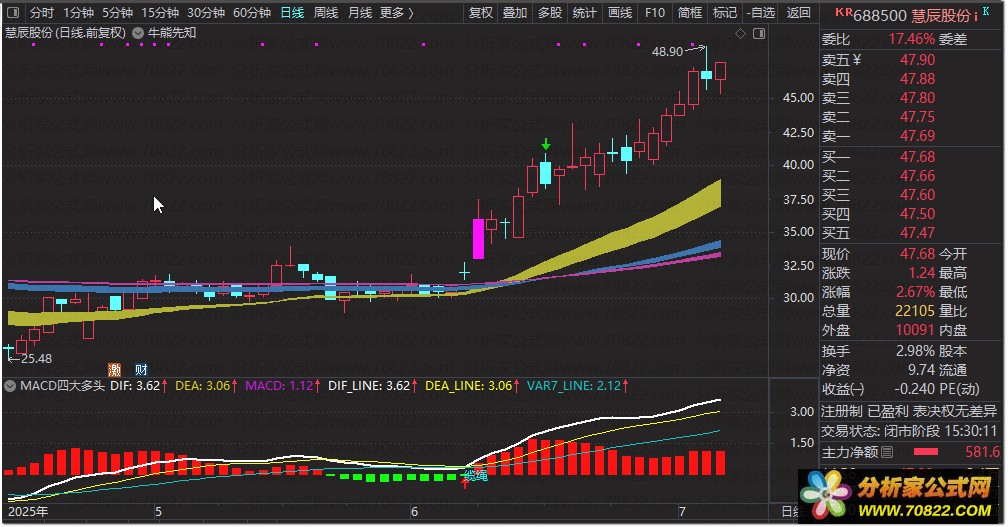The width and height of the screenshot is (1008, 527).
Task: Click the 激 event marker icon
Action: [x=114, y=370]
